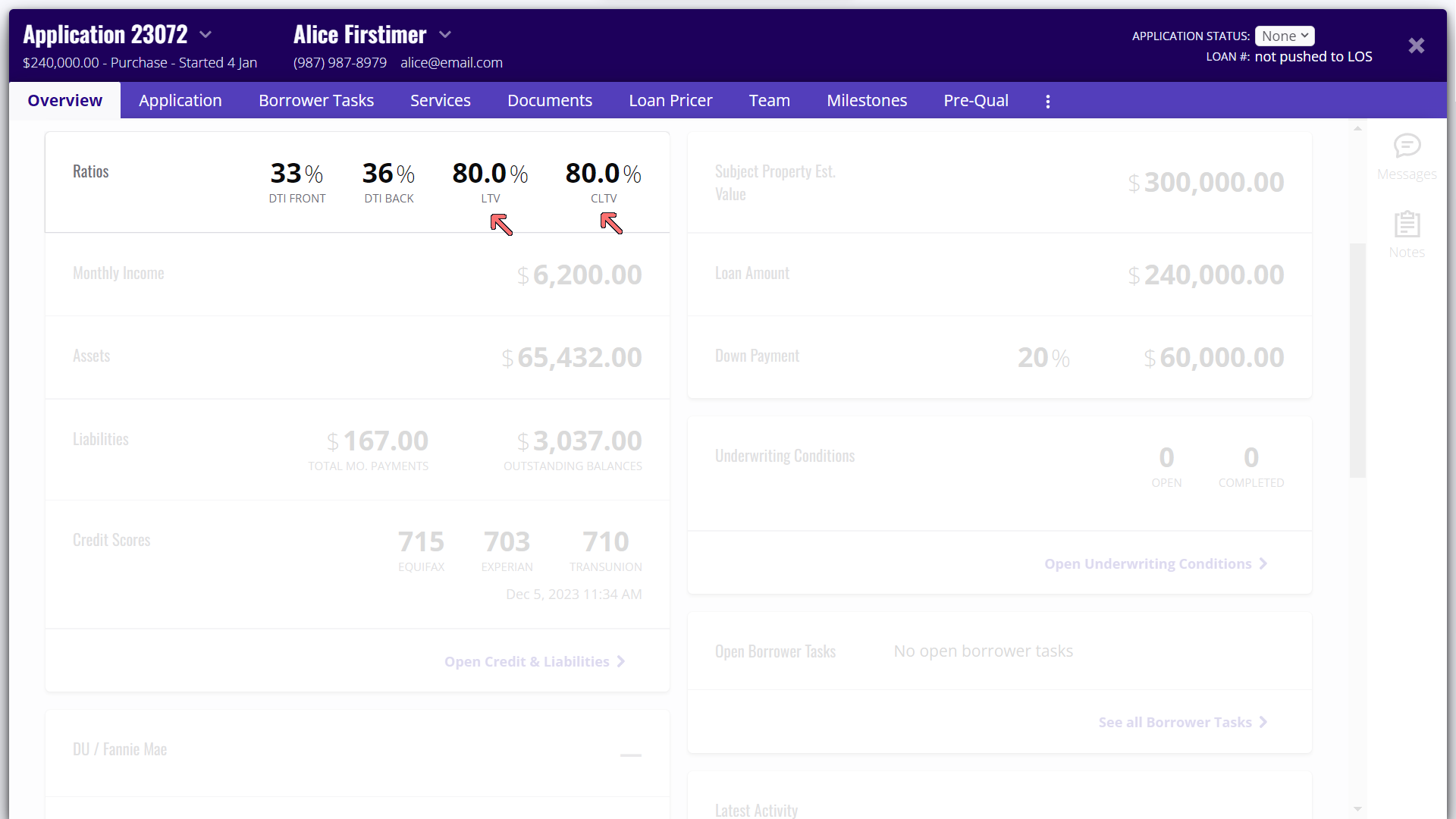1456x819 pixels.
Task: Click the three-dot more tabs icon
Action: coord(1048,101)
